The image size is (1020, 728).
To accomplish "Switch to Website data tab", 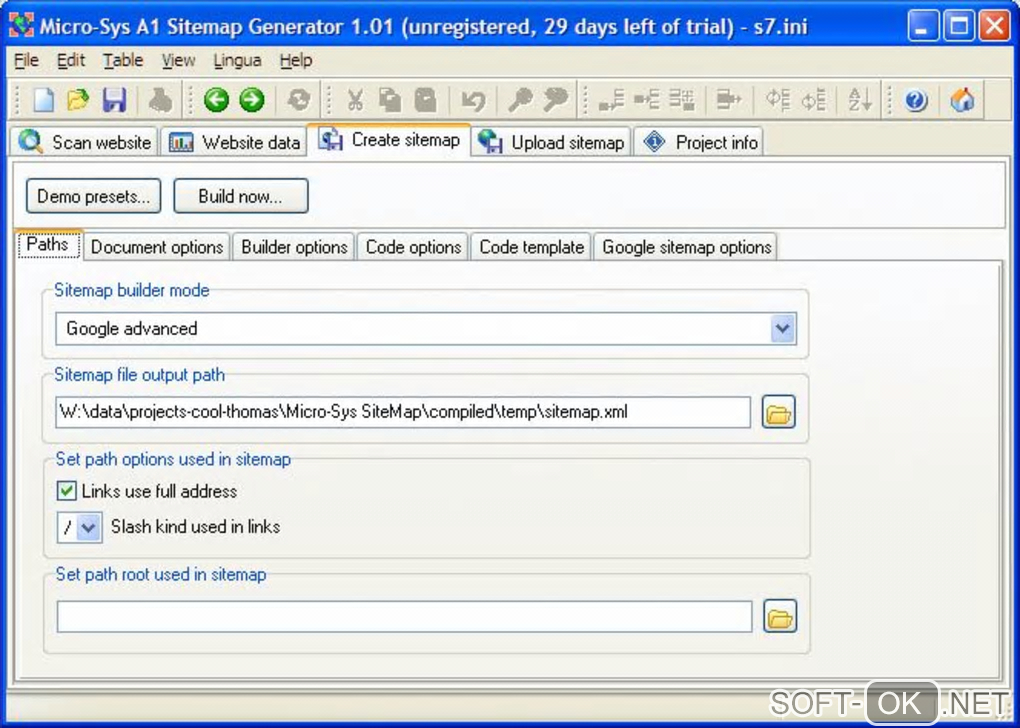I will tap(234, 142).
